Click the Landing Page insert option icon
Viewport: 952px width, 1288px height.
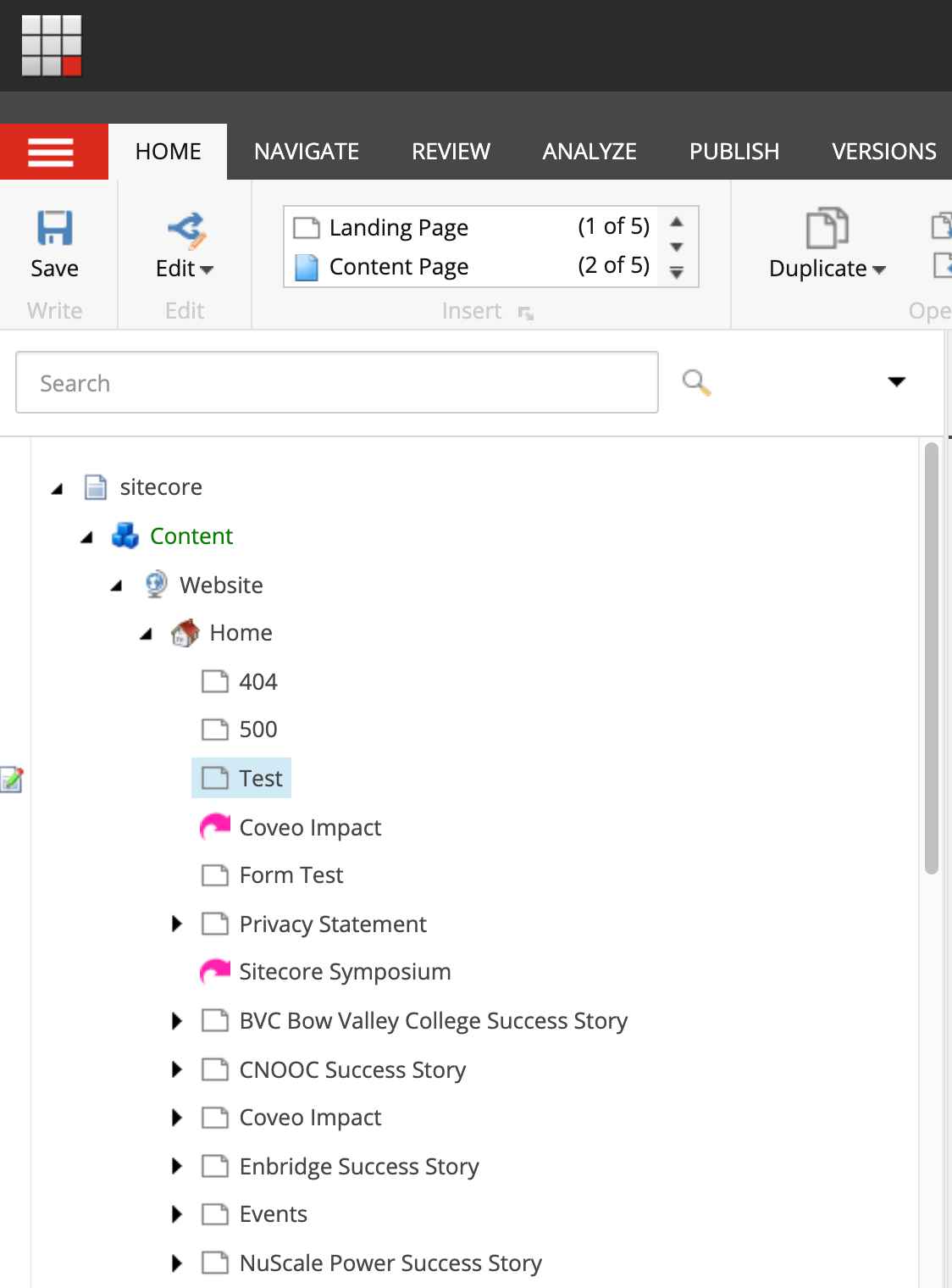click(306, 228)
